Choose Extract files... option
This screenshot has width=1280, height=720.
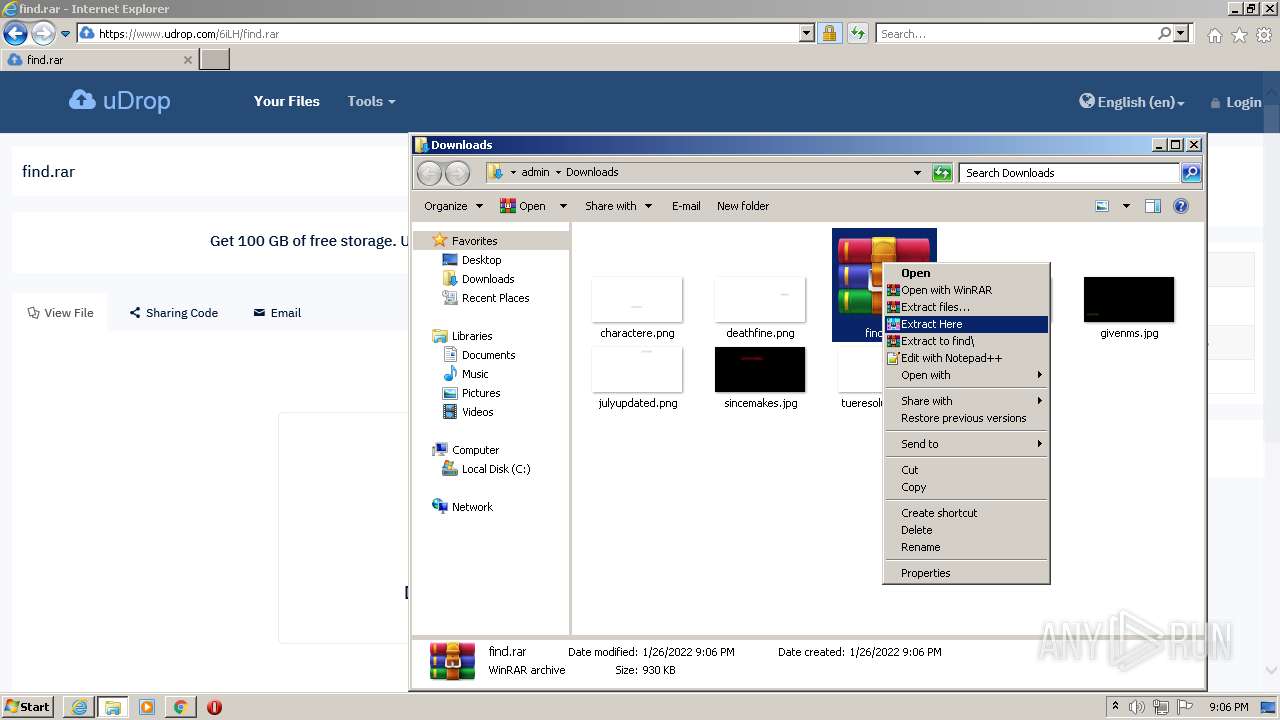[x=966, y=307]
